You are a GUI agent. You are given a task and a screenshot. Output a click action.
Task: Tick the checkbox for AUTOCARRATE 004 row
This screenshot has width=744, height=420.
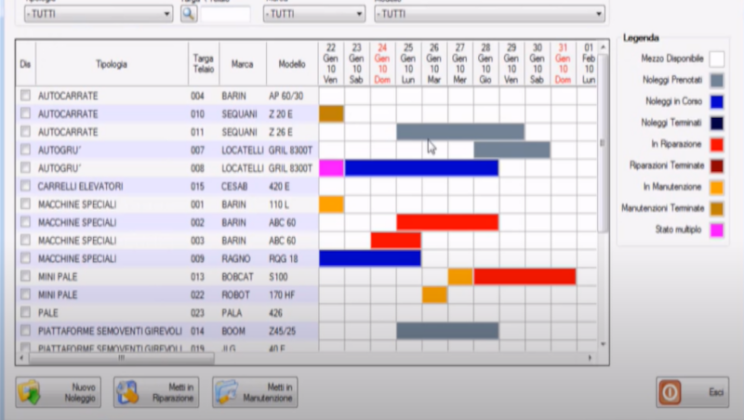pyautogui.click(x=26, y=96)
